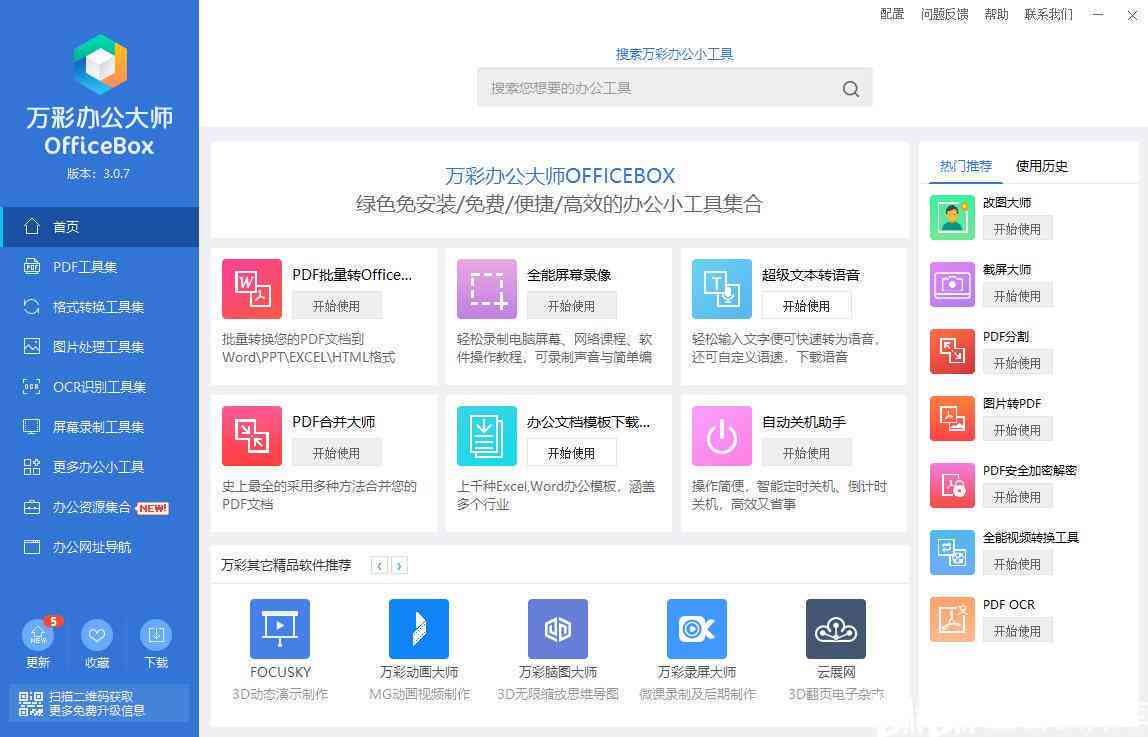Open the 帮助 help menu

pyautogui.click(x=996, y=14)
